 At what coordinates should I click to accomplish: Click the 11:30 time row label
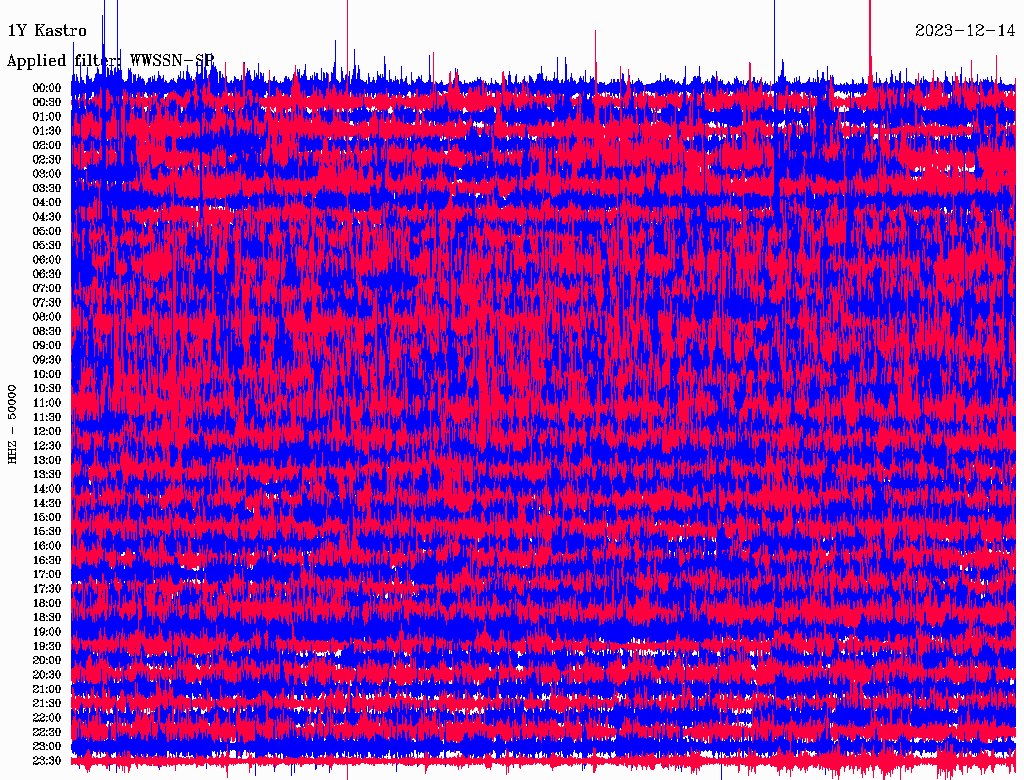tap(47, 417)
